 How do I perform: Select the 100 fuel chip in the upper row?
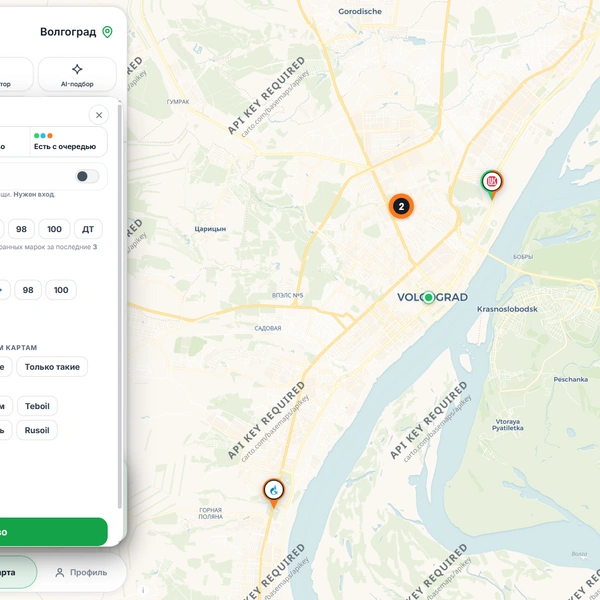click(54, 229)
